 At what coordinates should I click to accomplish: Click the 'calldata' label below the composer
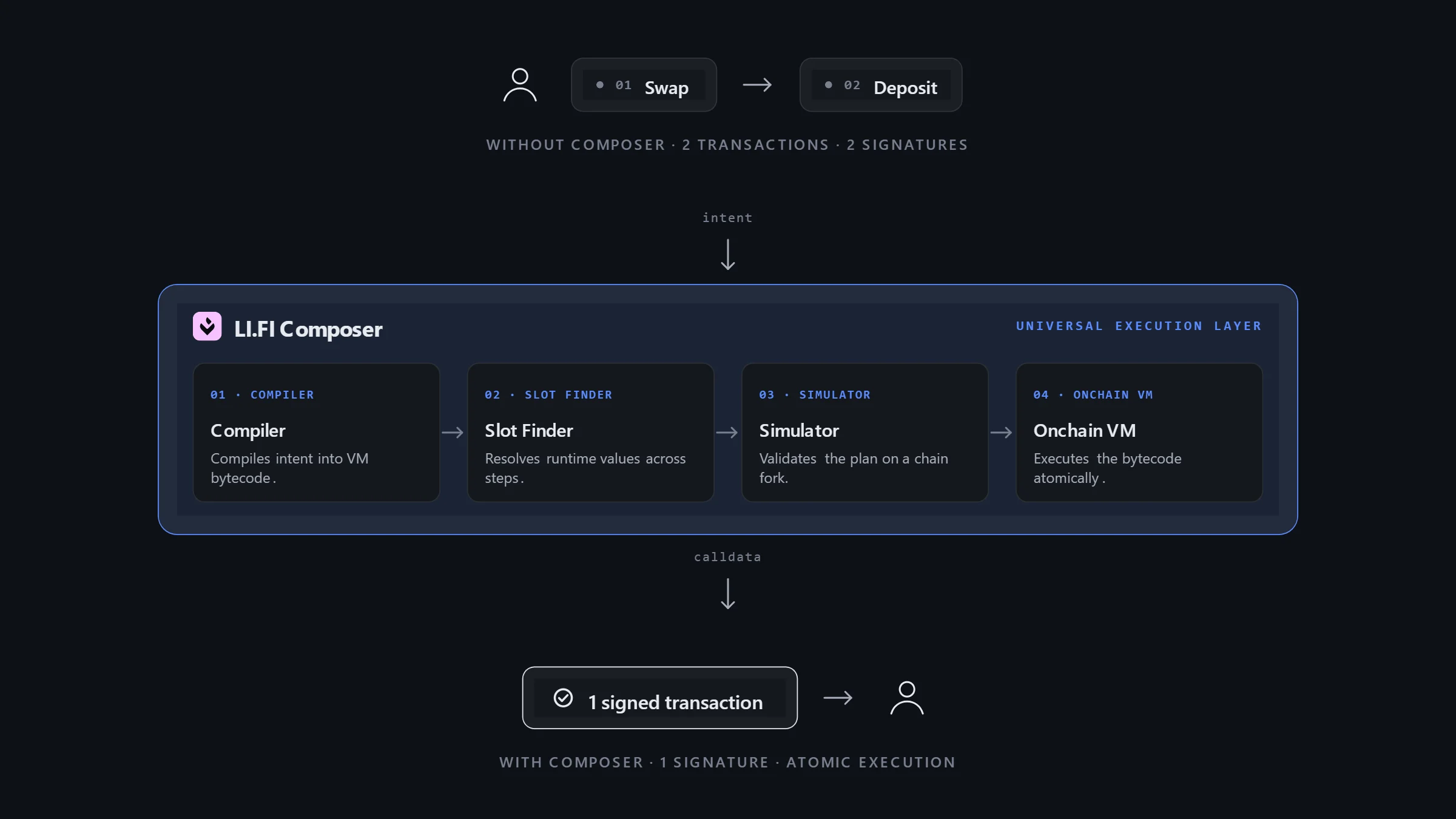[727, 556]
